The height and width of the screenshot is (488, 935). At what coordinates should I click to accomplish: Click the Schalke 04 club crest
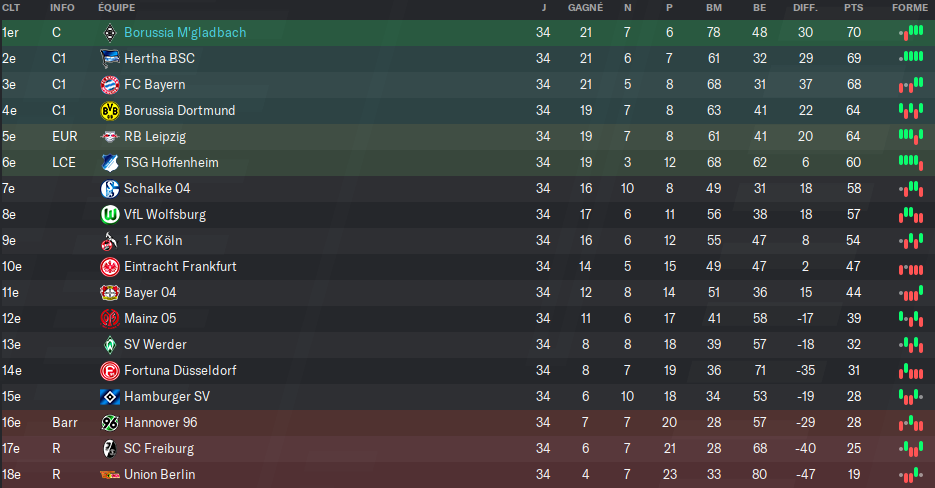[x=110, y=189]
